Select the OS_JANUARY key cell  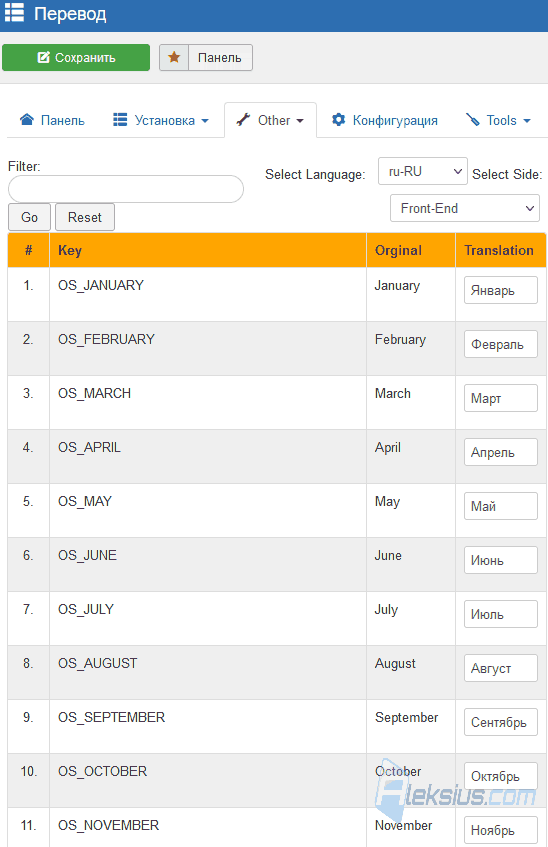(208, 294)
